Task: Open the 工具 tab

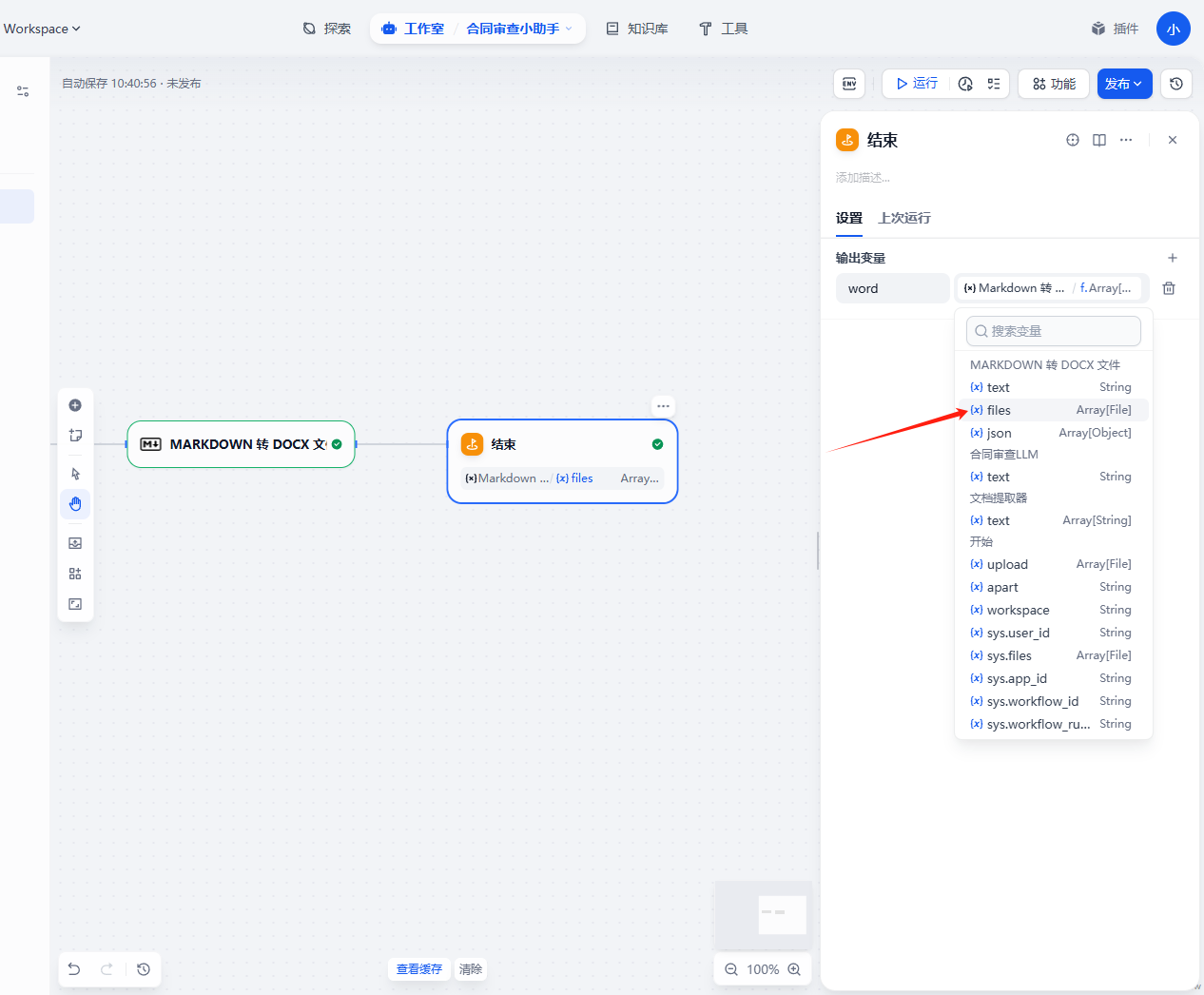Action: (723, 29)
